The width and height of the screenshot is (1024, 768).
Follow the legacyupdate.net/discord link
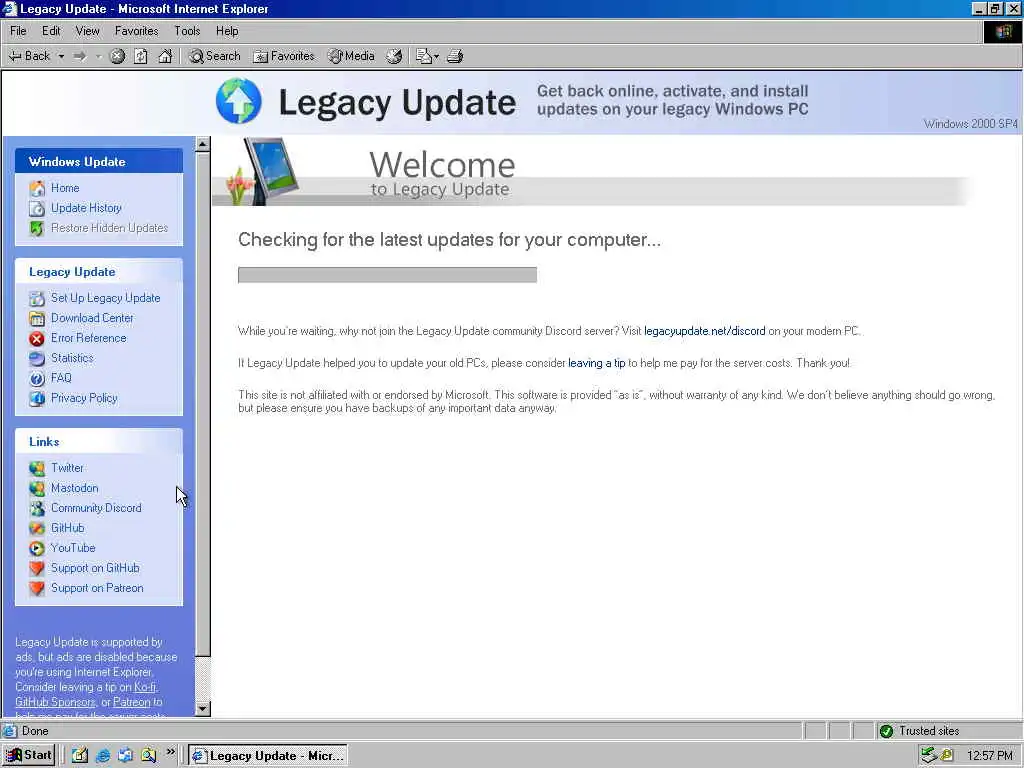705,331
